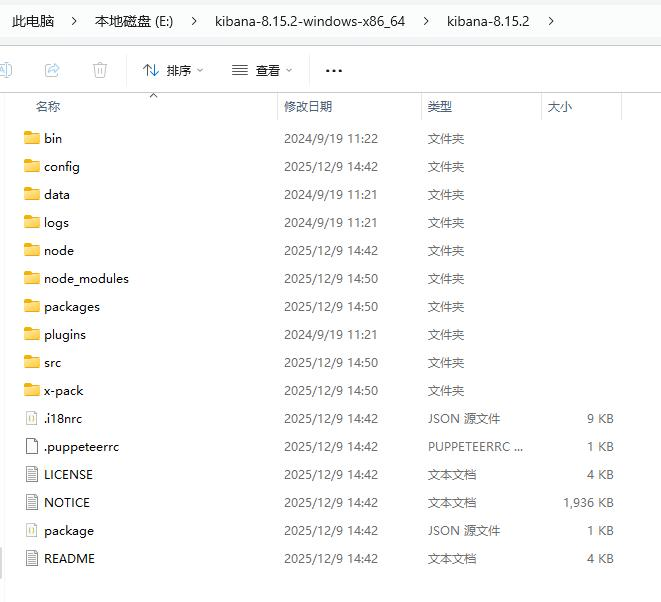Click the .puppeteerrc file name
The height and width of the screenshot is (602, 661).
pos(81,447)
